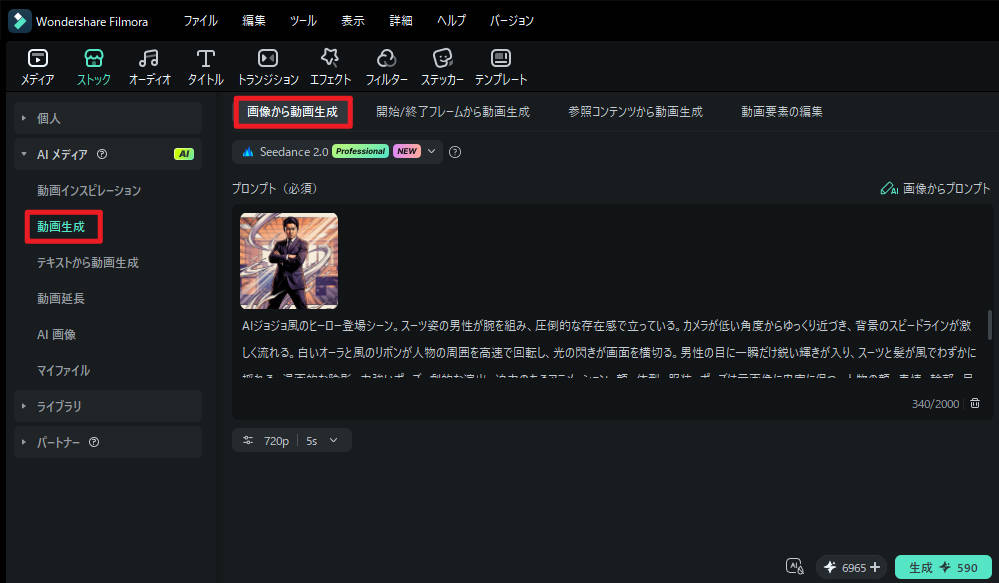
Task: Open settings sliders icon beside 720p
Action: pyautogui.click(x=248, y=440)
